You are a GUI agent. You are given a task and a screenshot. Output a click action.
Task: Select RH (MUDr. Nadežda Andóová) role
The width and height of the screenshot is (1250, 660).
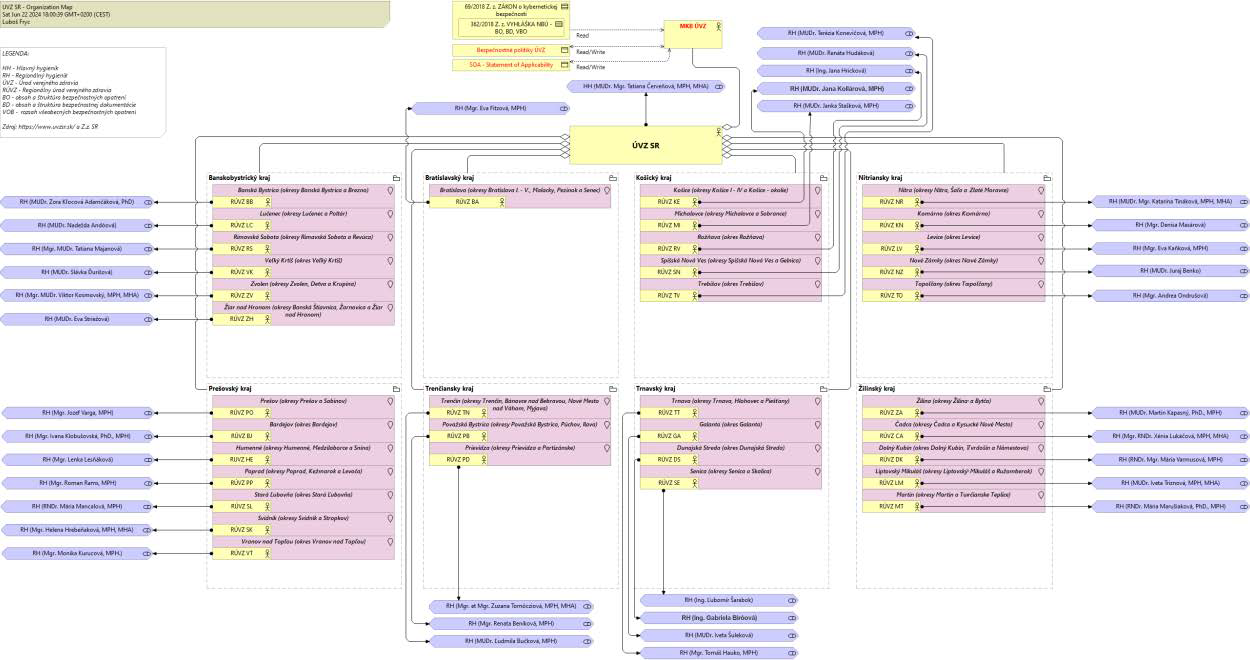pyautogui.click(x=77, y=225)
